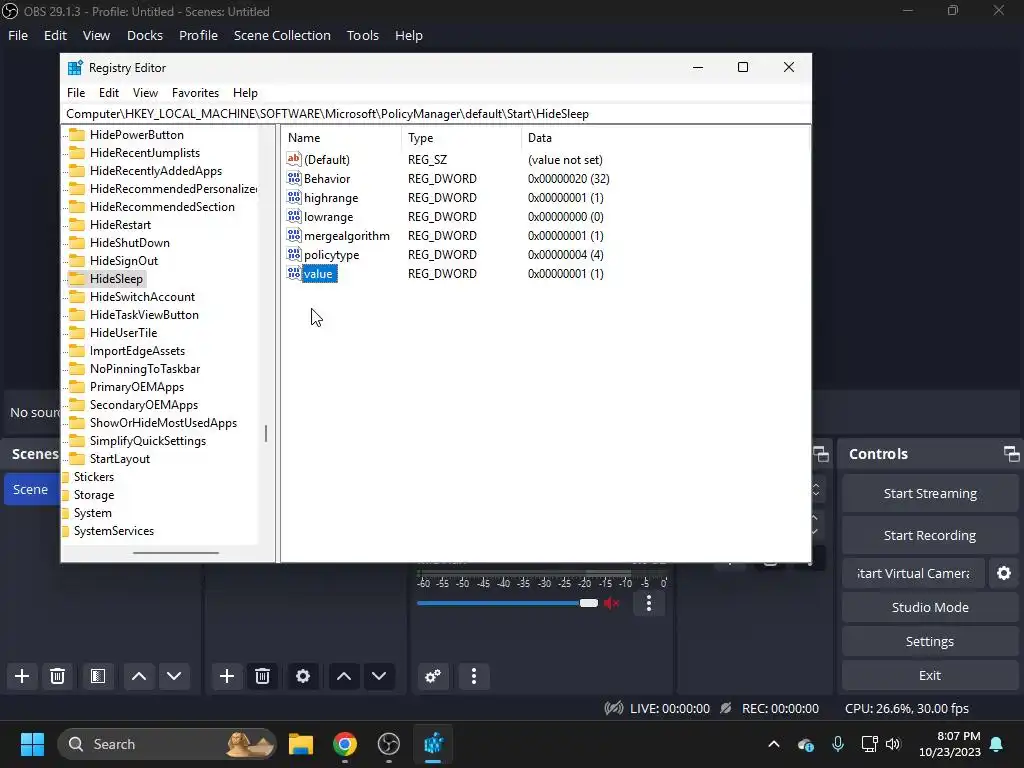This screenshot has height=768, width=1024.
Task: Select the HideSwitchAccount key
Action: pyautogui.click(x=142, y=296)
